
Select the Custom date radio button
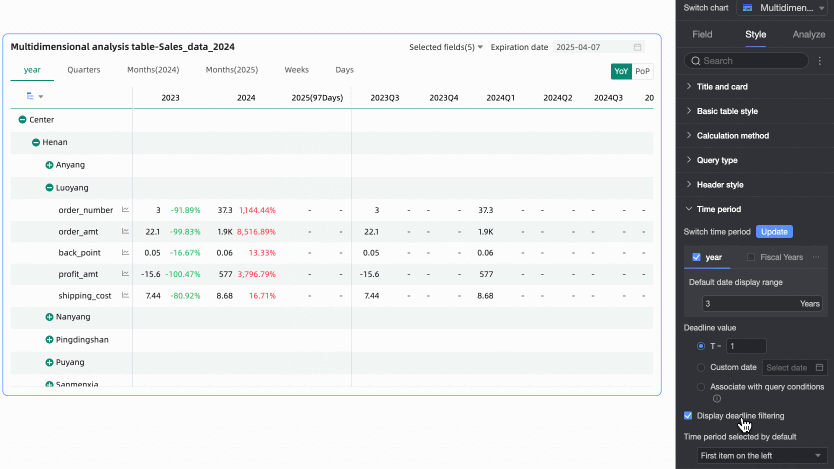[701, 368]
